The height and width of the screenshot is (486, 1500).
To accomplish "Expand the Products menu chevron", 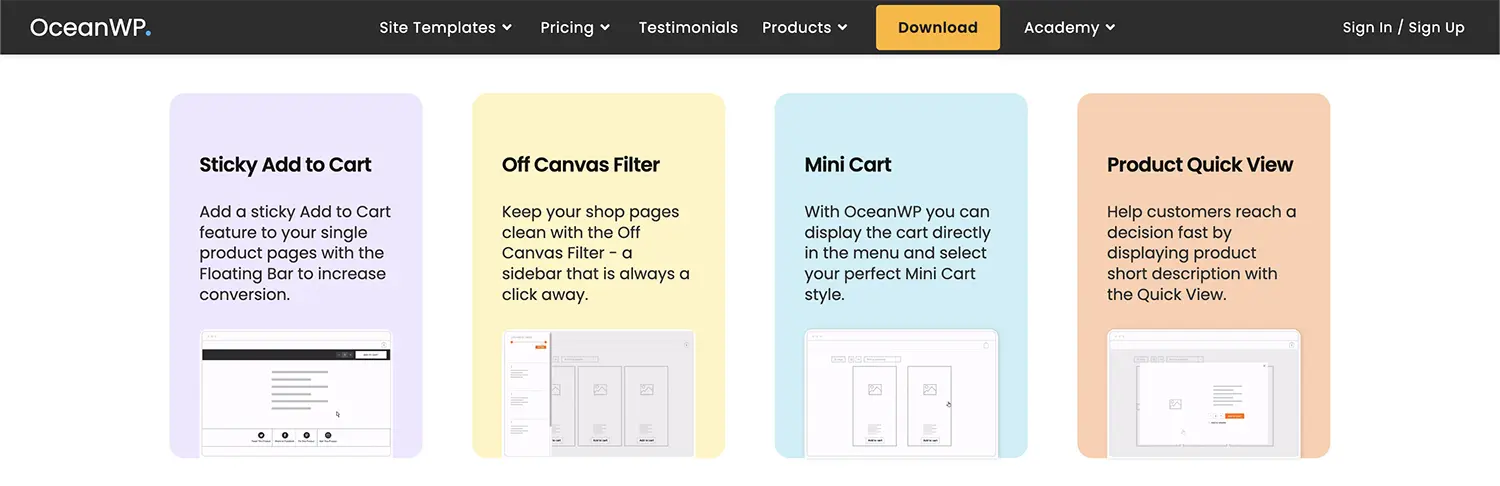I will (842, 28).
